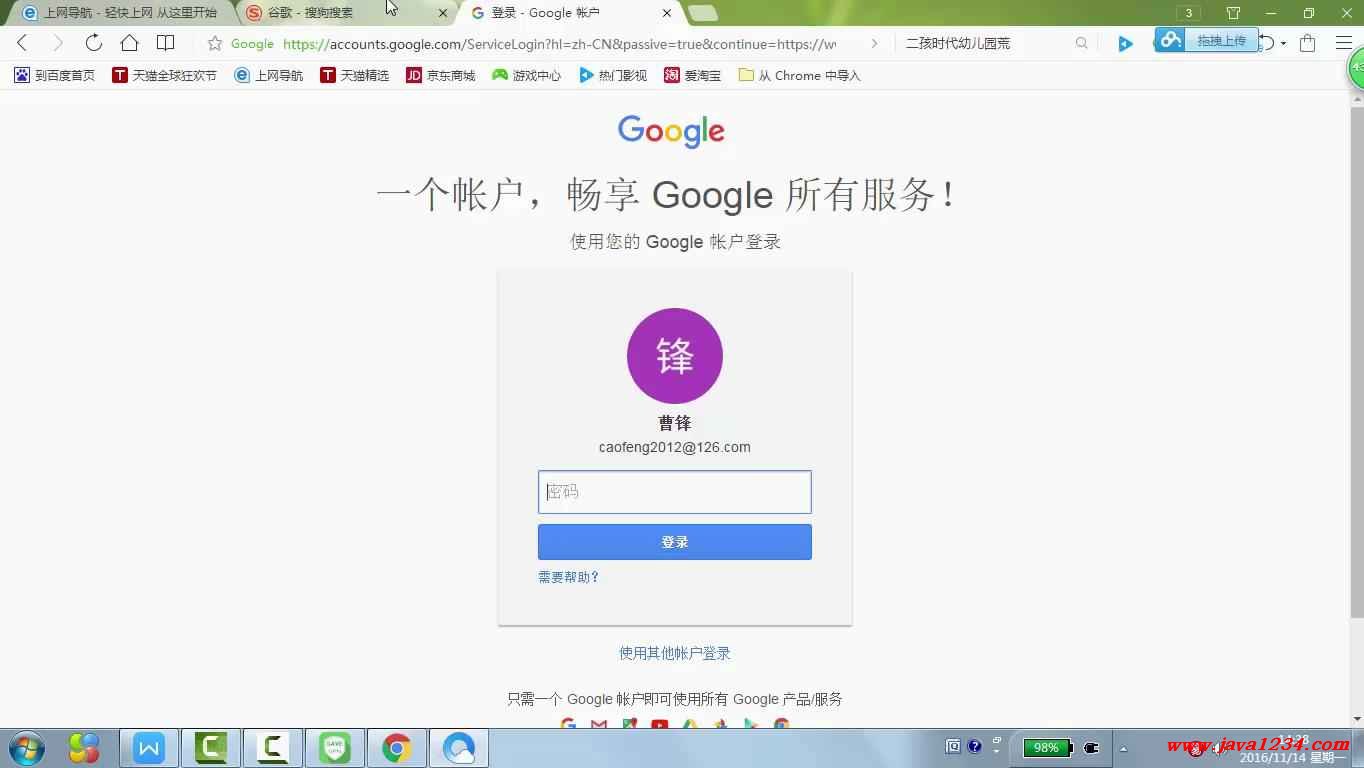Open WPS Writer in the taskbar
Viewport: 1364px width, 768px height.
pyautogui.click(x=149, y=748)
